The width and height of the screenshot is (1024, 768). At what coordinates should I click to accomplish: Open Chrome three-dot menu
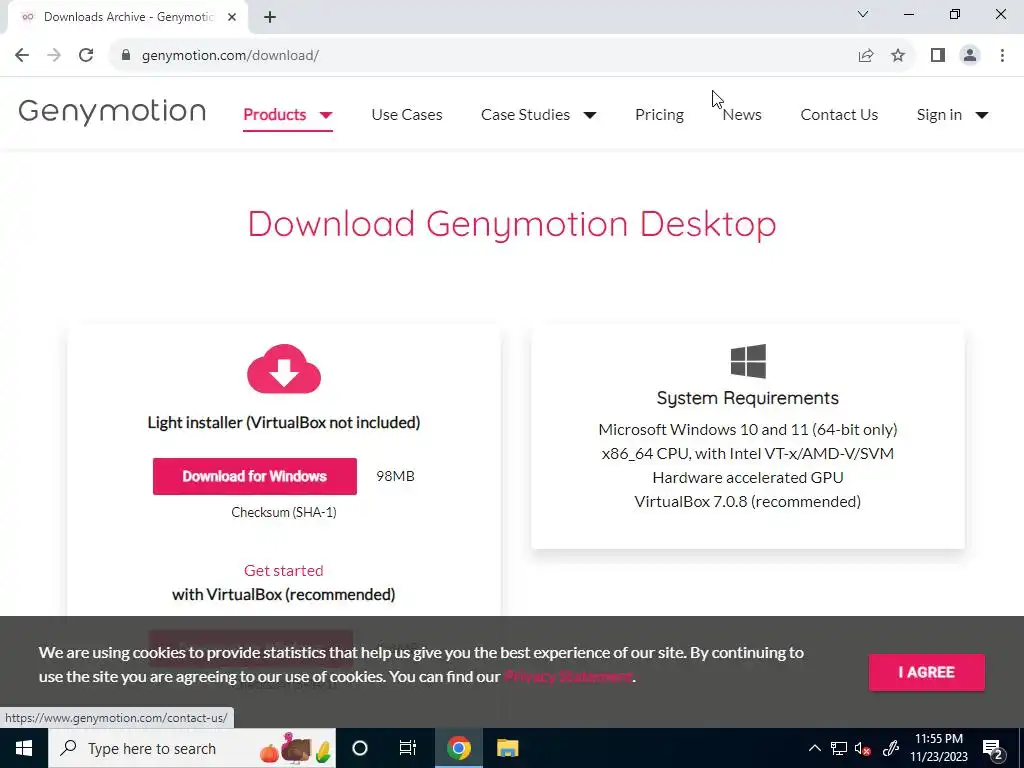point(1002,56)
